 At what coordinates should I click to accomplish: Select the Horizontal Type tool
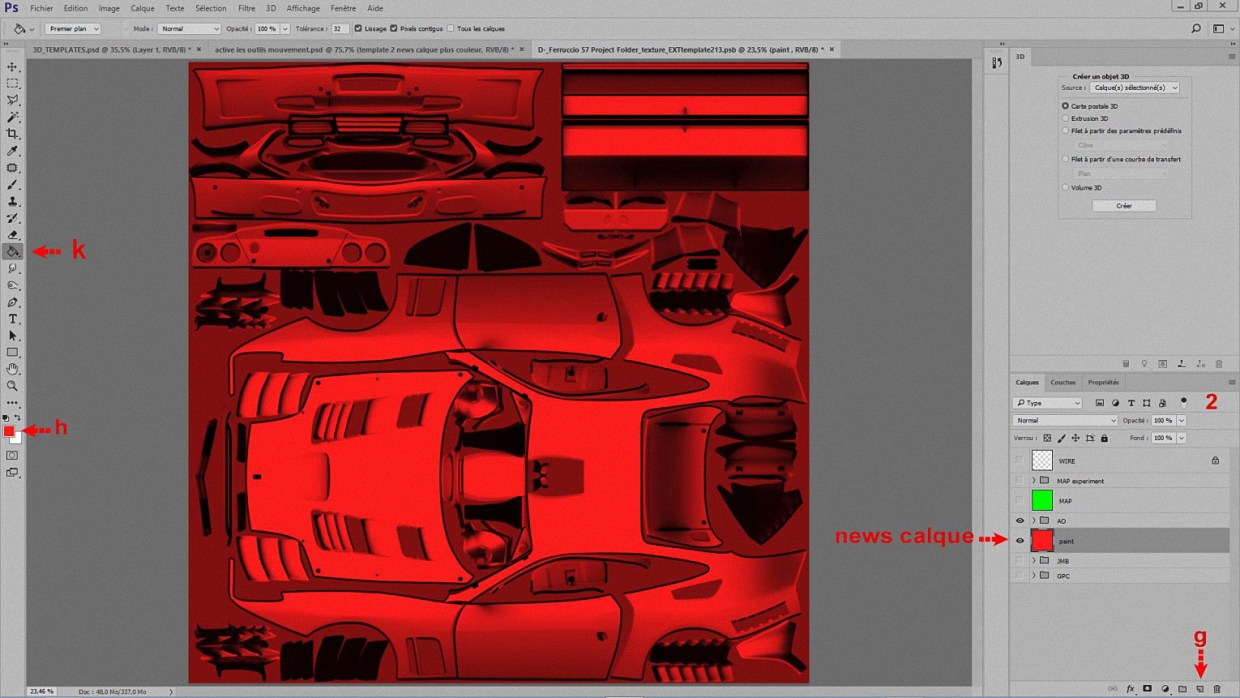point(13,319)
